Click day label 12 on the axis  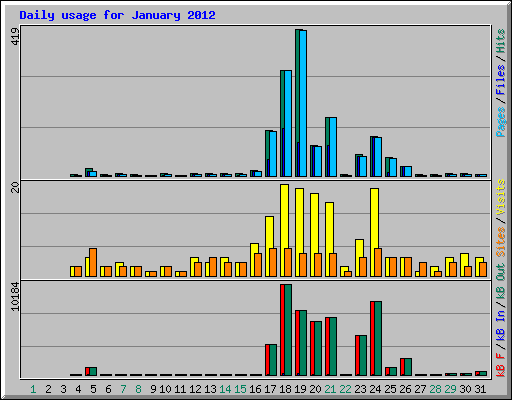pyautogui.click(x=195, y=389)
